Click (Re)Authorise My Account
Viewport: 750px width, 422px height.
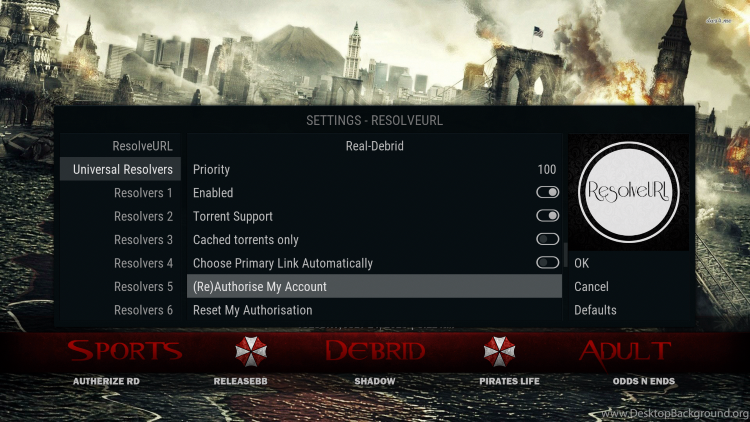[374, 287]
